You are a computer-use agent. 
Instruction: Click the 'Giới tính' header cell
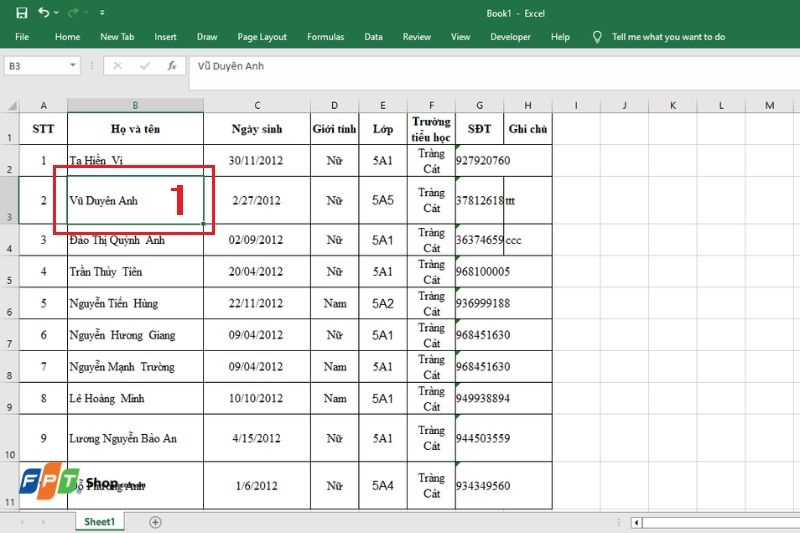point(334,129)
